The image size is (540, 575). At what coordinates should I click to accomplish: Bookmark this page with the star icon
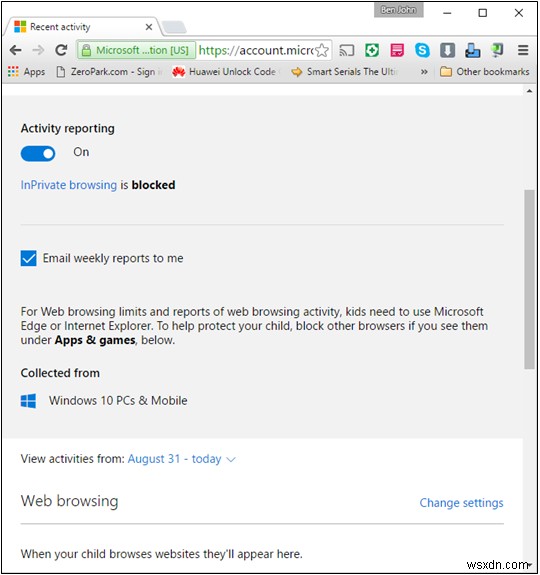tap(322, 50)
